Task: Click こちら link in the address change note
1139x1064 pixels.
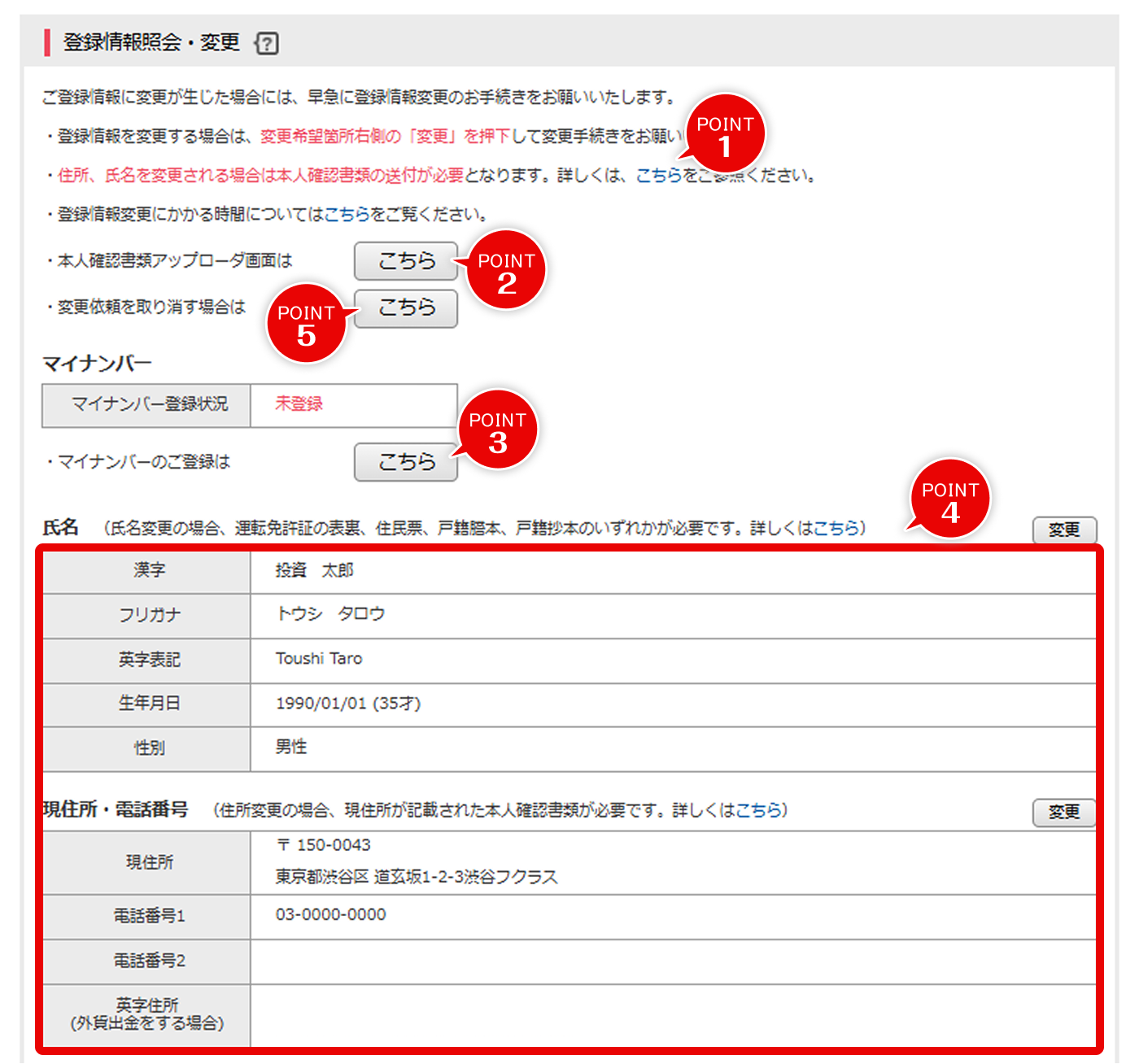Action: (x=757, y=810)
